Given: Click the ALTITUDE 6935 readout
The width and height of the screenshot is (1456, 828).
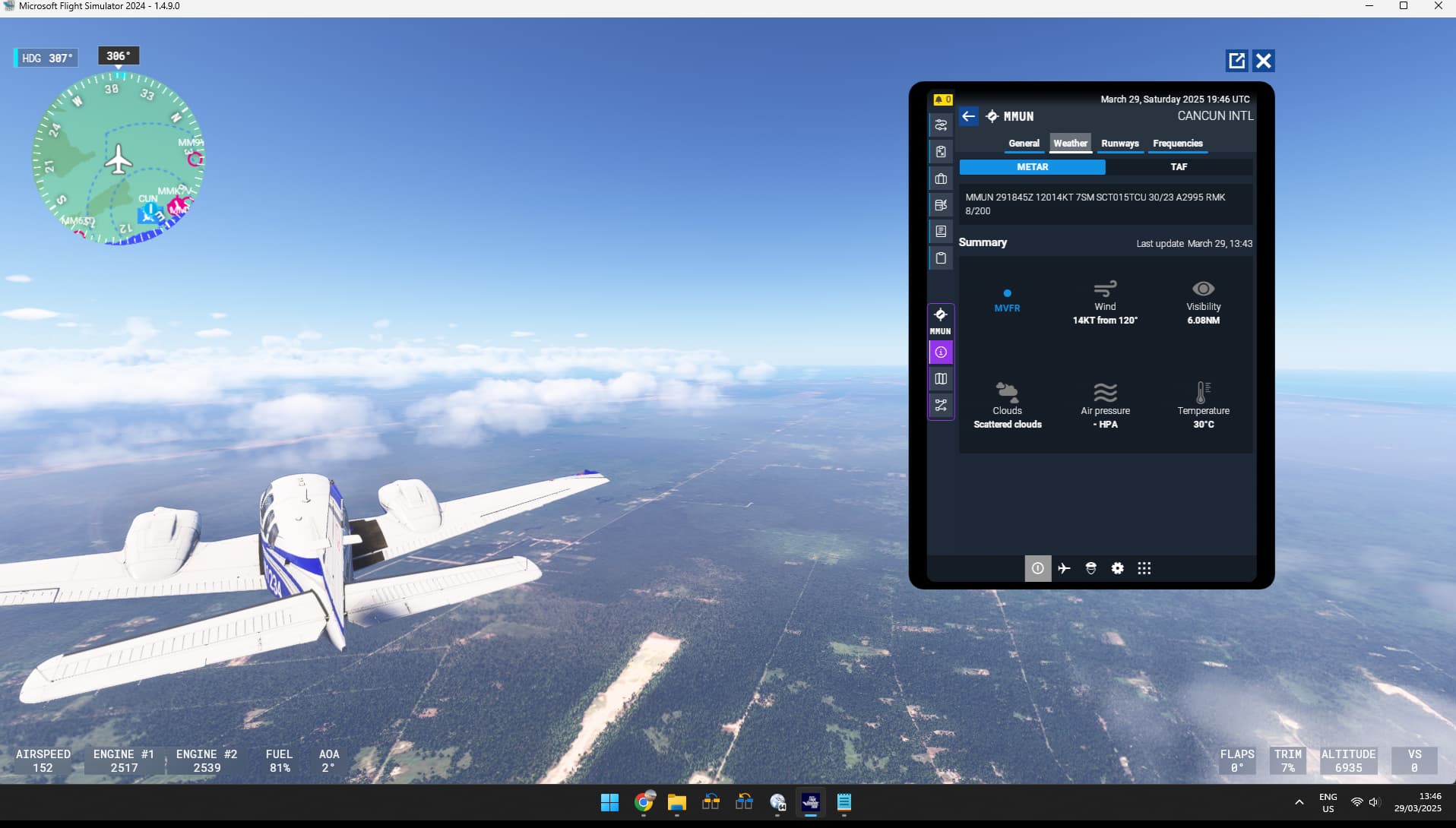Looking at the screenshot, I should click(x=1348, y=761).
